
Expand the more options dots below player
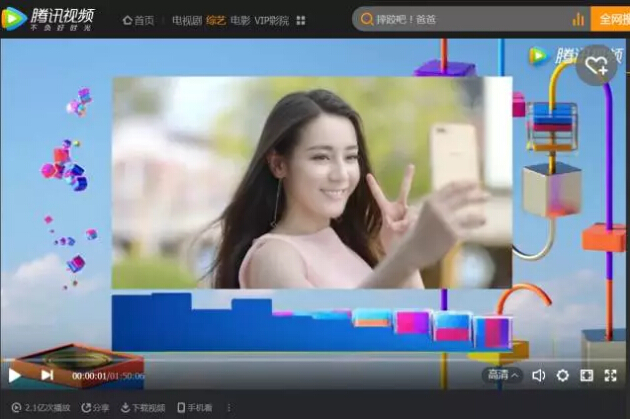228,408
